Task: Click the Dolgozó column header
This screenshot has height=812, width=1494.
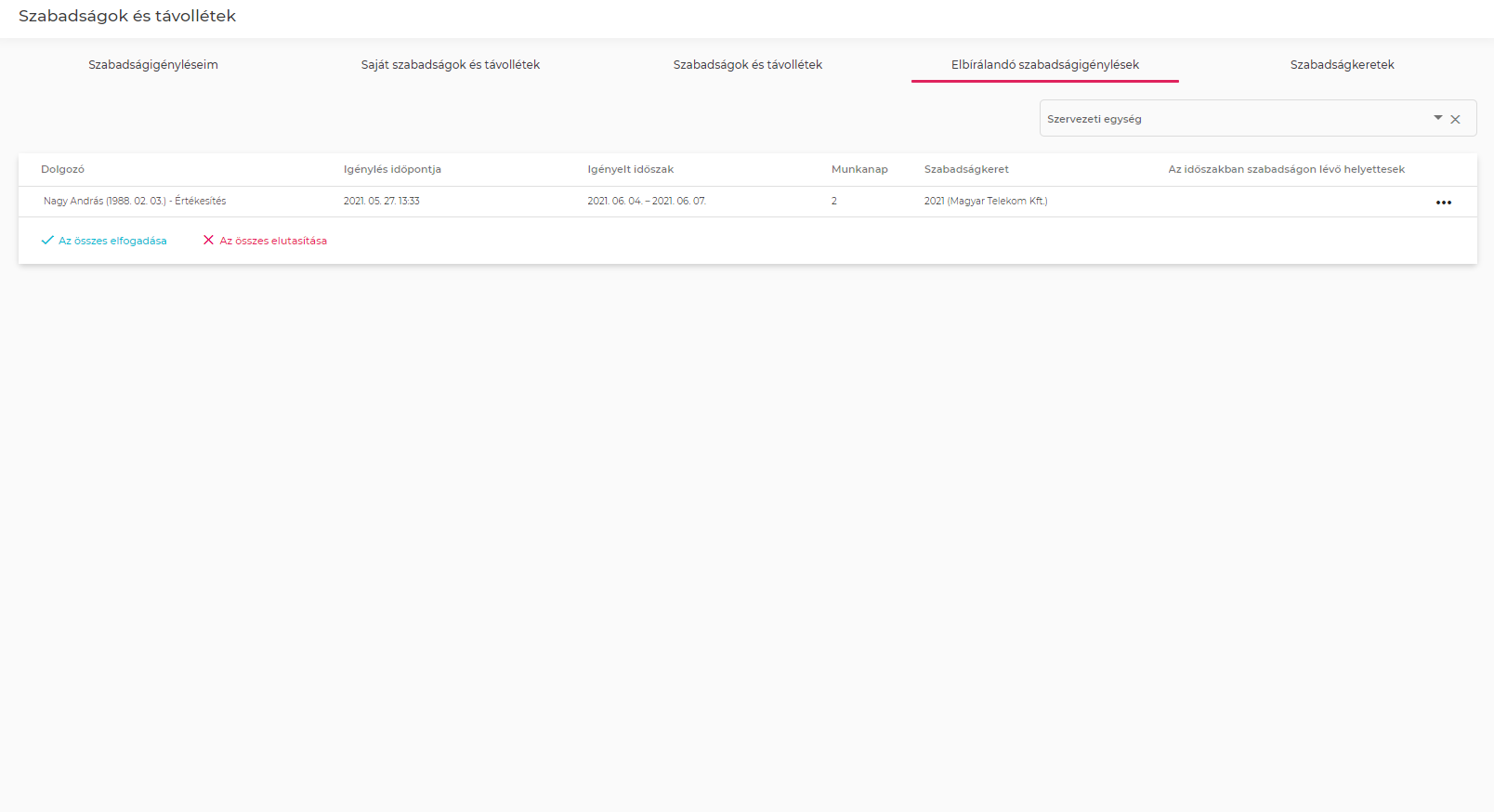Action: click(x=62, y=170)
